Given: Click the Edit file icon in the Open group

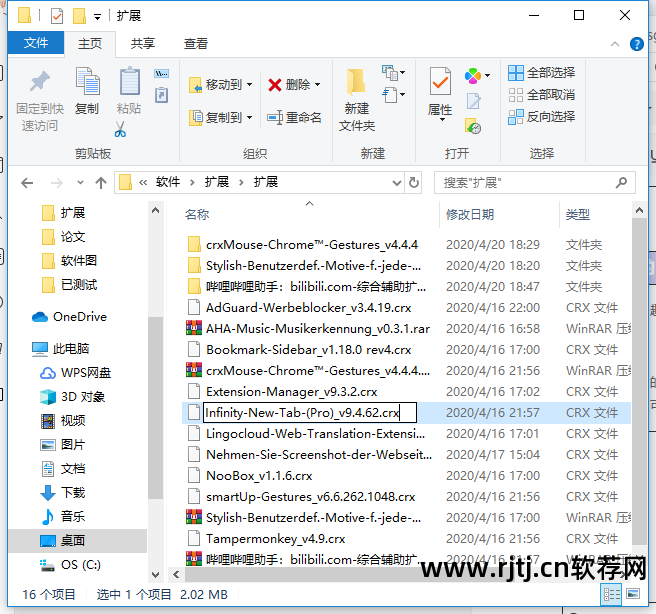Looking at the screenshot, I should (x=473, y=102).
